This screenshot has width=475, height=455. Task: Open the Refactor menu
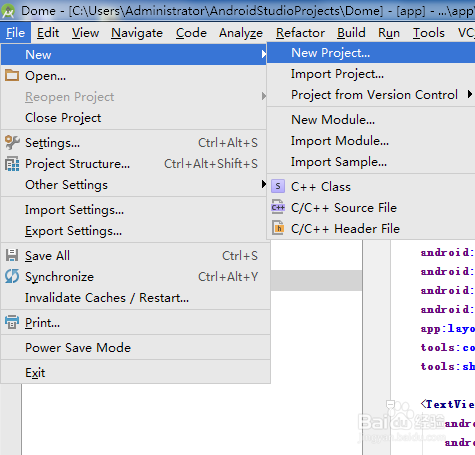click(x=300, y=33)
